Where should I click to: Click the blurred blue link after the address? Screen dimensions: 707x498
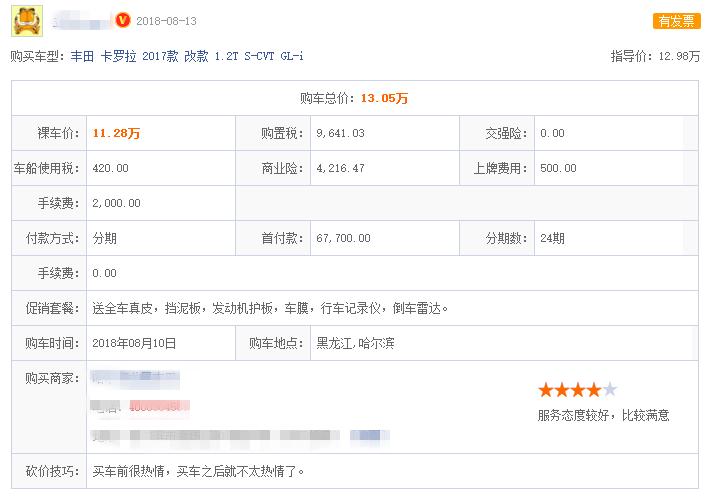[370, 435]
